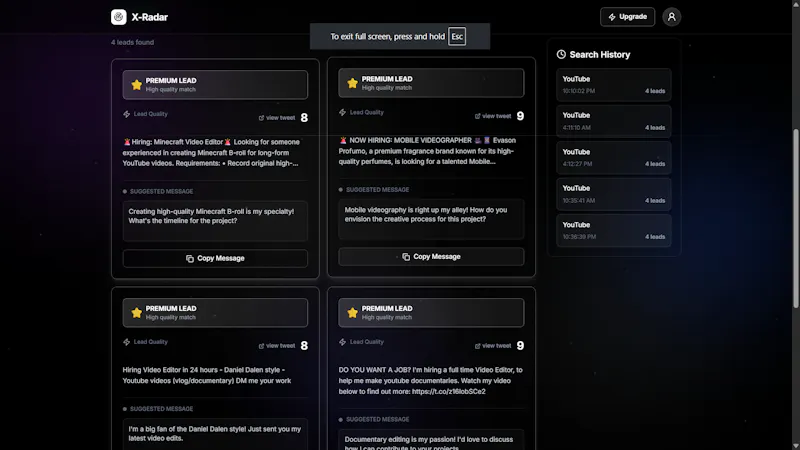
Task: Click Lead Quality bolt icon on Daniel Dalen card
Action: point(127,342)
